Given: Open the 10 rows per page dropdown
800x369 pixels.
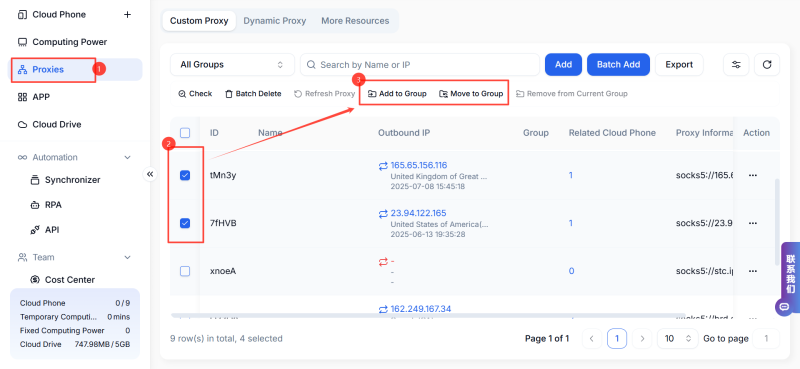Looking at the screenshot, I should pos(678,338).
